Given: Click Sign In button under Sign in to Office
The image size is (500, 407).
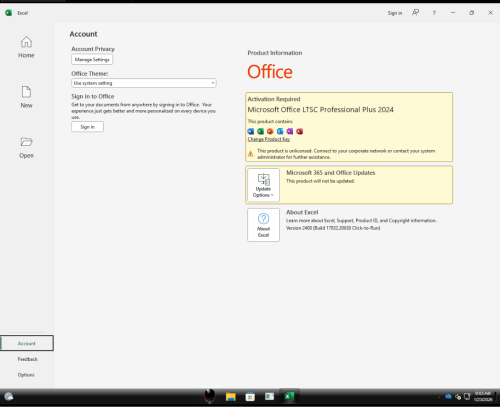Looking at the screenshot, I should (87, 127).
